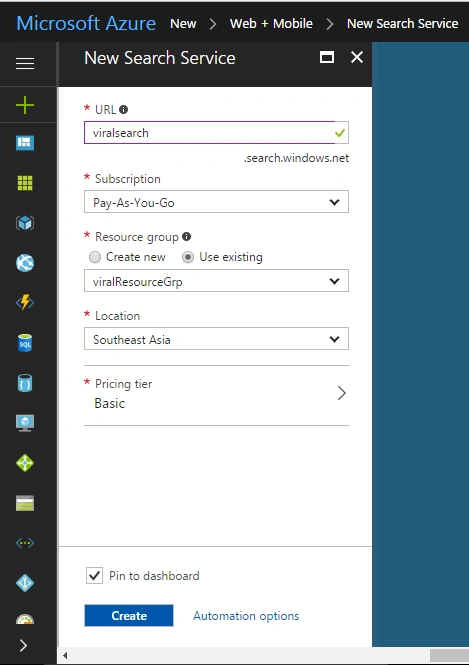Viewport: 469px width, 665px height.
Task: Select the Use existing radio button
Action: click(x=188, y=257)
